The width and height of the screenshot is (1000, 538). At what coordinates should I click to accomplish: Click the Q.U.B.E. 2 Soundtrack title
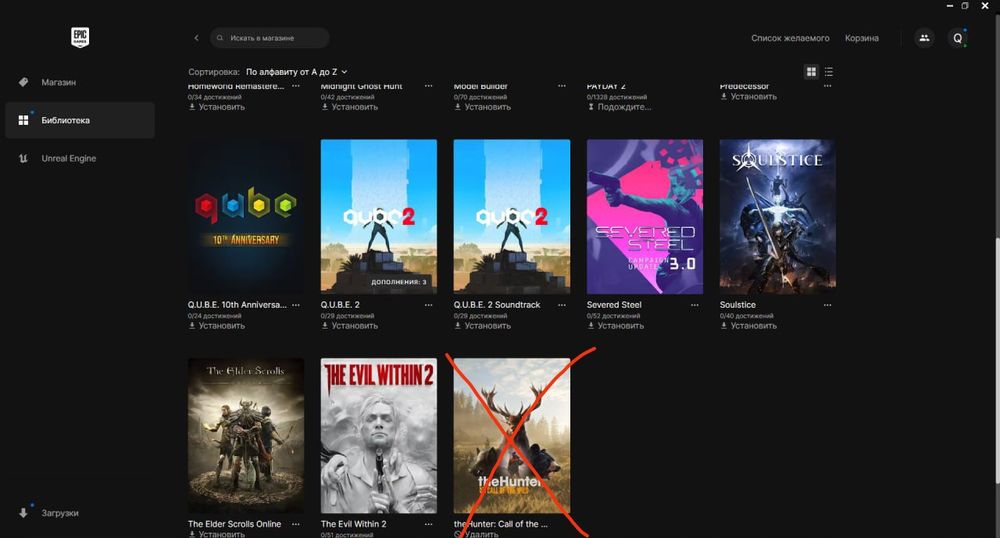[x=497, y=305]
